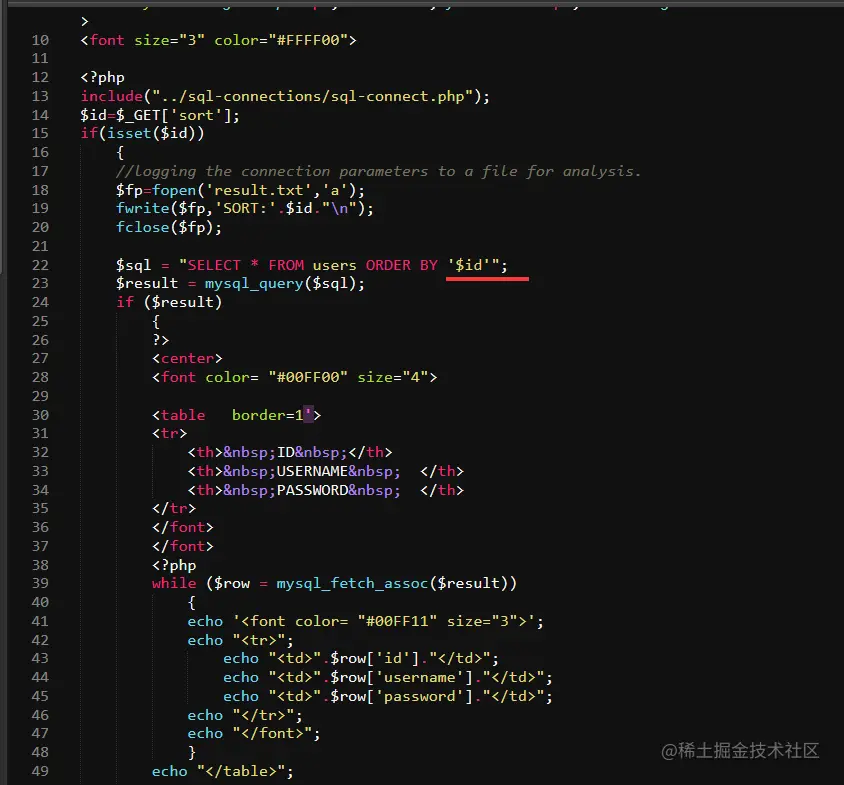
Task: Click the isset call on line 15
Action: click(156, 134)
